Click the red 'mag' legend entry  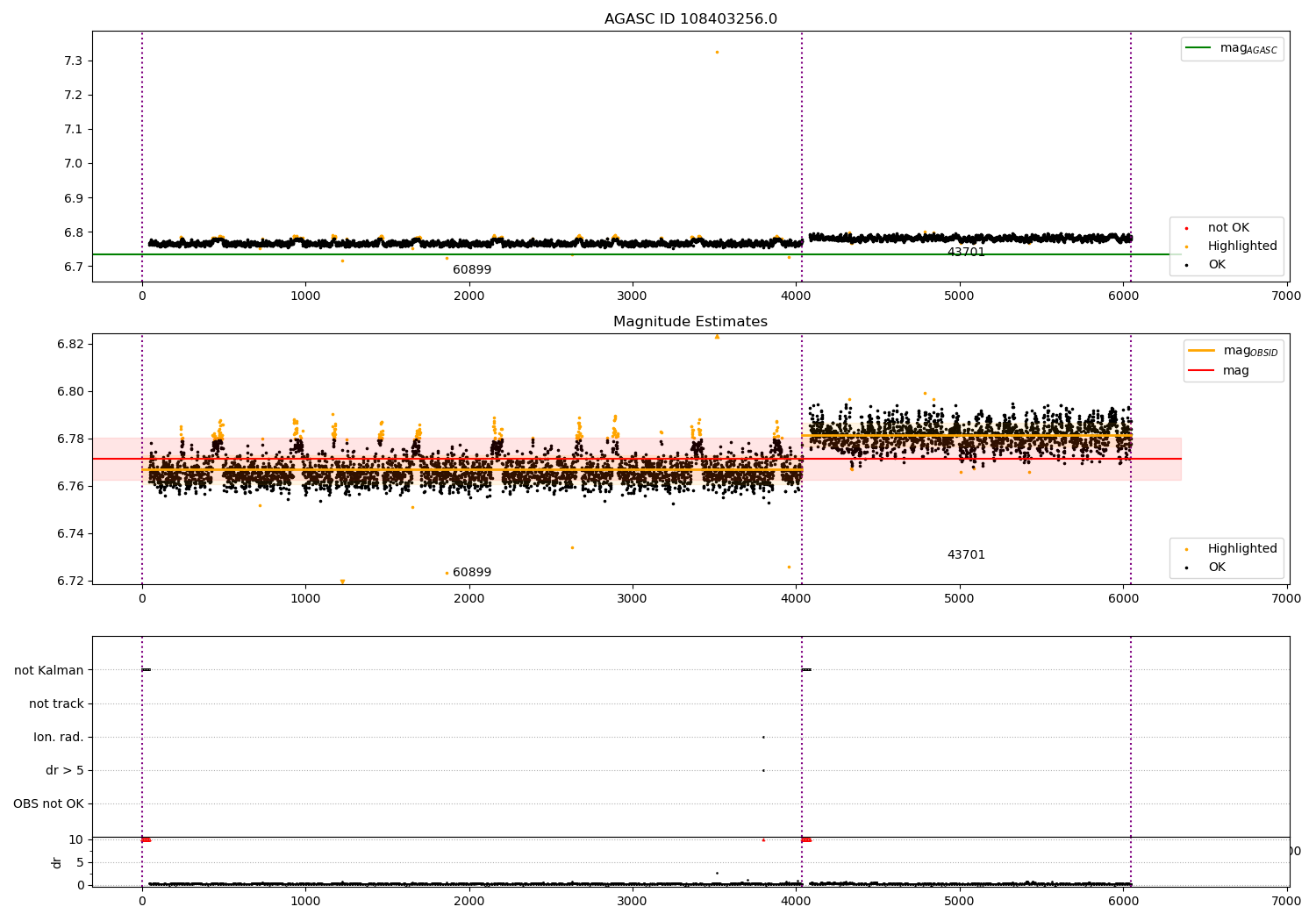pos(1219,371)
